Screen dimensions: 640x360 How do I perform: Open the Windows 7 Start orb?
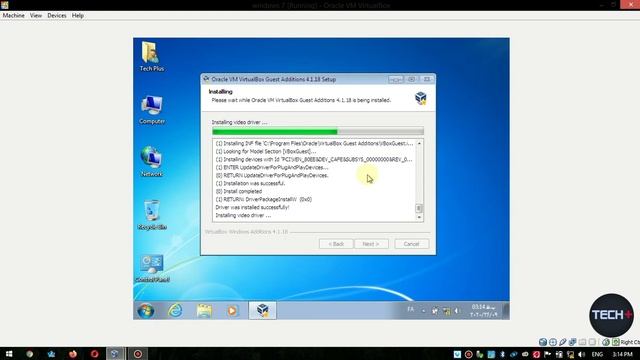[146, 311]
